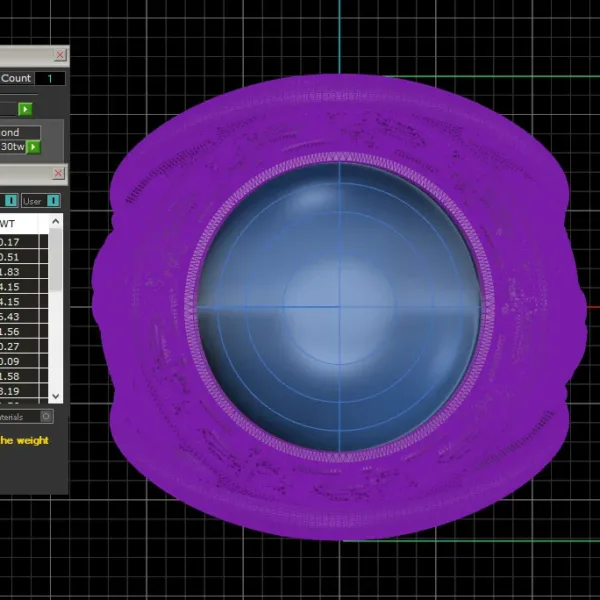
Task: Select the weight row ending in .19
Action: tap(24, 391)
